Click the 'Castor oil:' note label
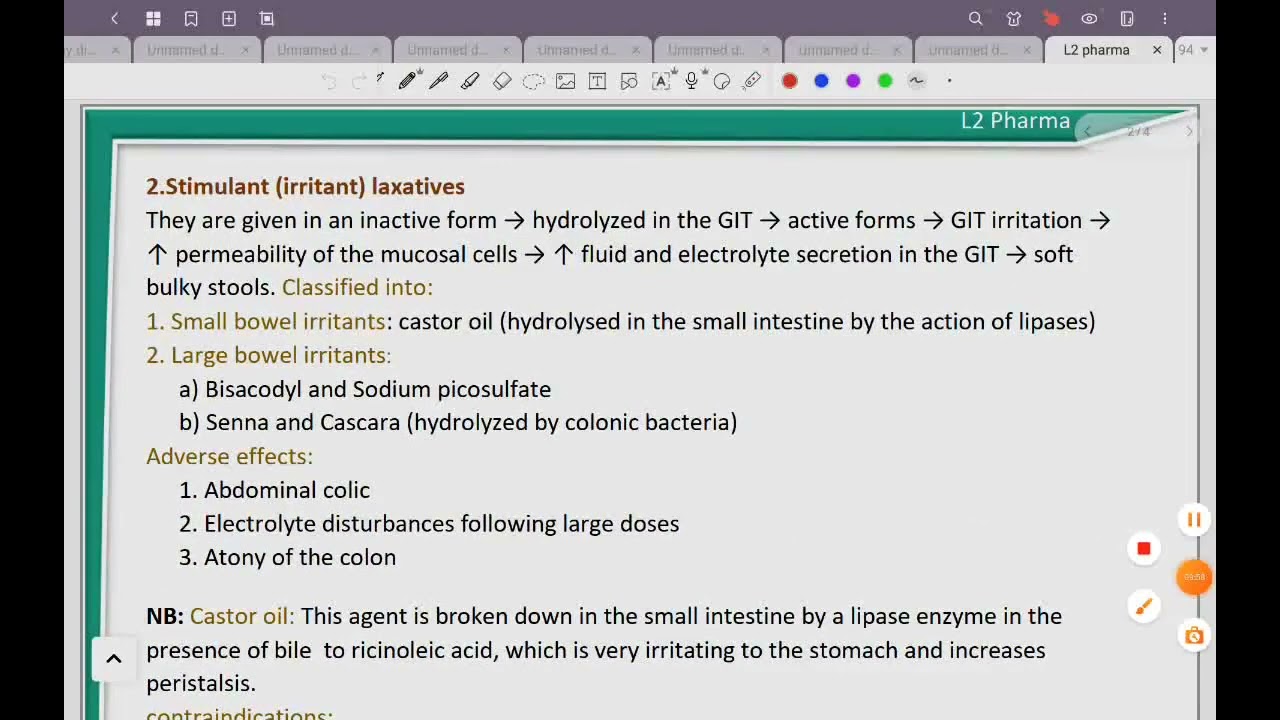 click(x=242, y=616)
